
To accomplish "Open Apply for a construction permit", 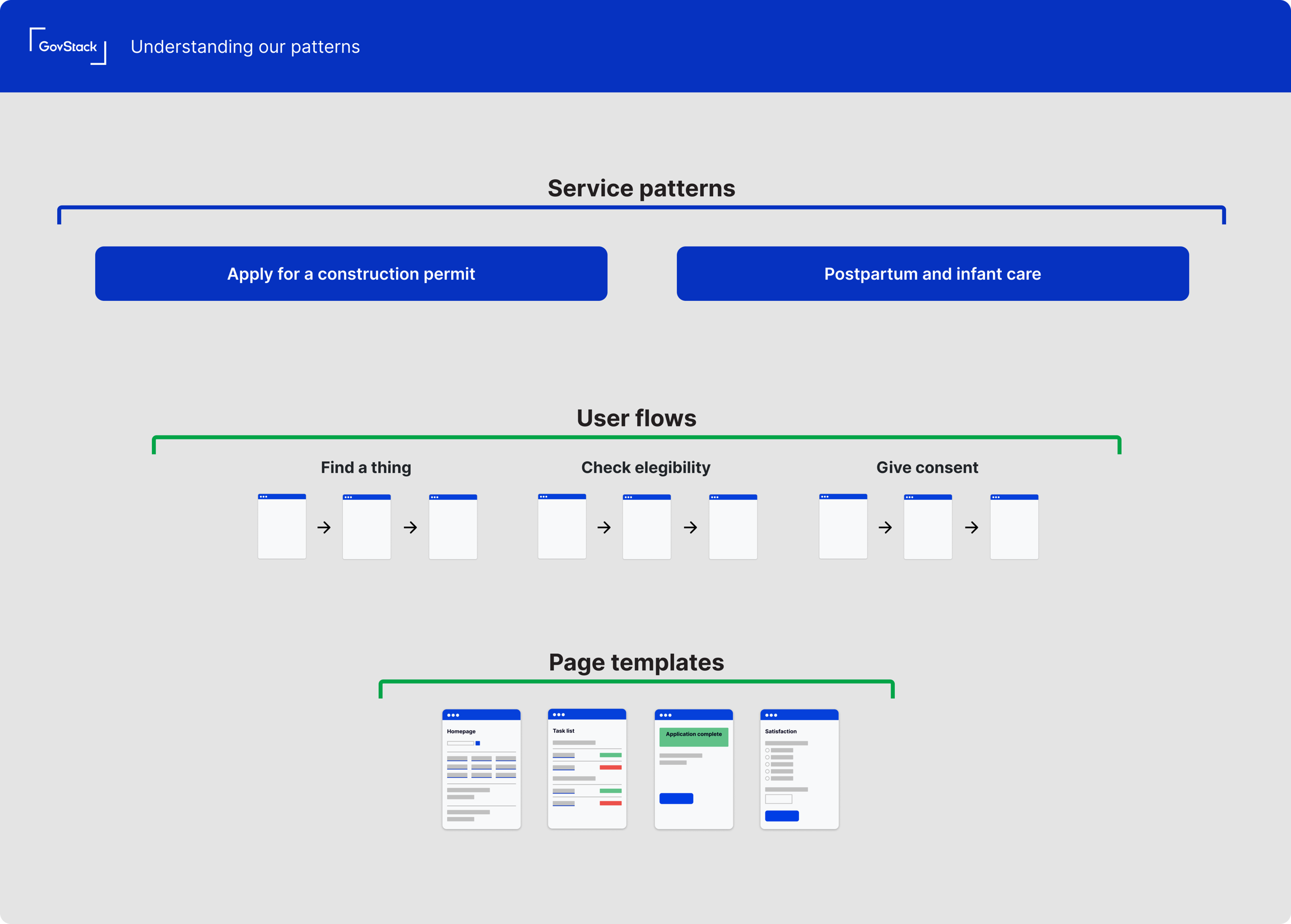I will [351, 273].
